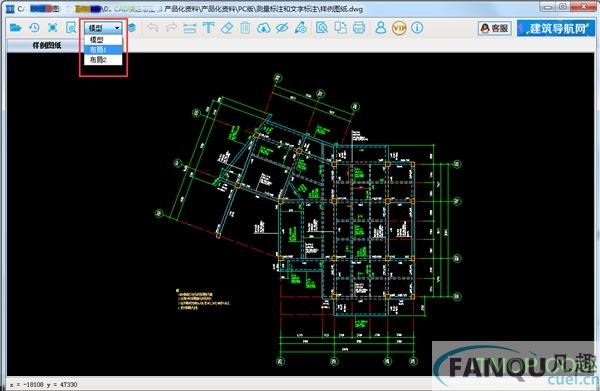
Task: Switch to the 样例图纸 tab
Action: (x=47, y=46)
